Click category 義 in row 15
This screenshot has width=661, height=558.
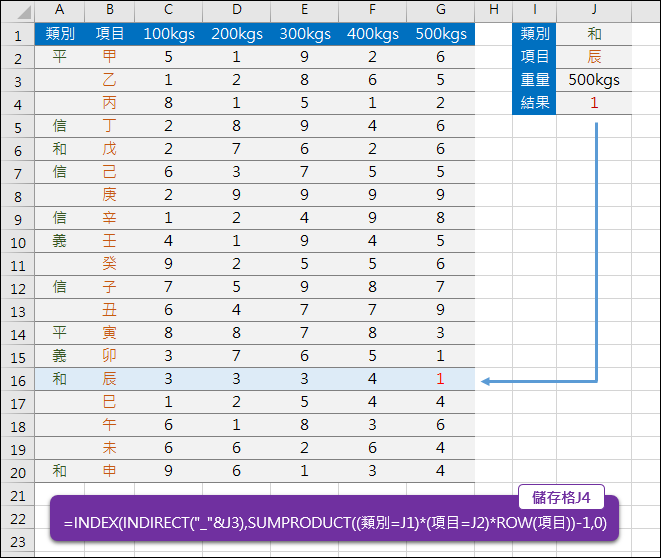click(59, 356)
